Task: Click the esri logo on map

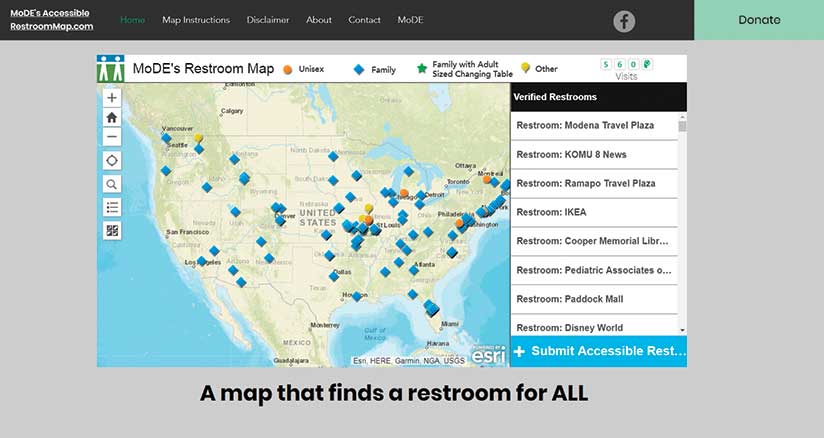Action: (x=489, y=355)
